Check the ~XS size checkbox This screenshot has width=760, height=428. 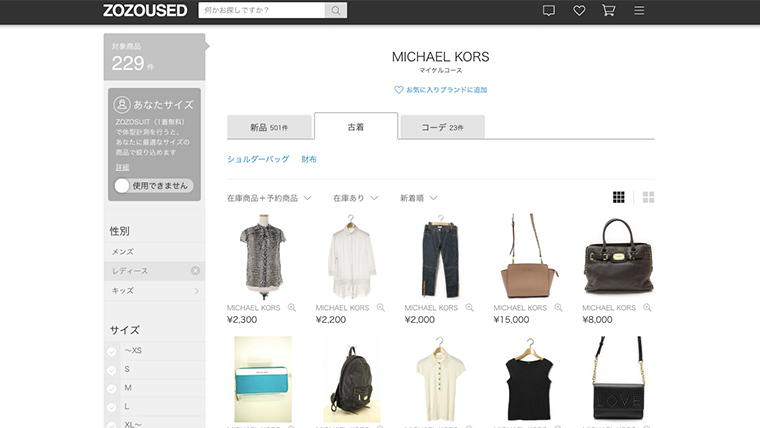[x=112, y=351]
